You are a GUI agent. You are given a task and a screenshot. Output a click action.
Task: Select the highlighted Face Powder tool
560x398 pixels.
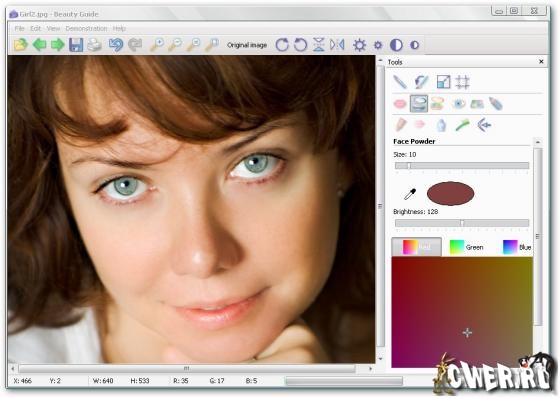click(x=419, y=104)
